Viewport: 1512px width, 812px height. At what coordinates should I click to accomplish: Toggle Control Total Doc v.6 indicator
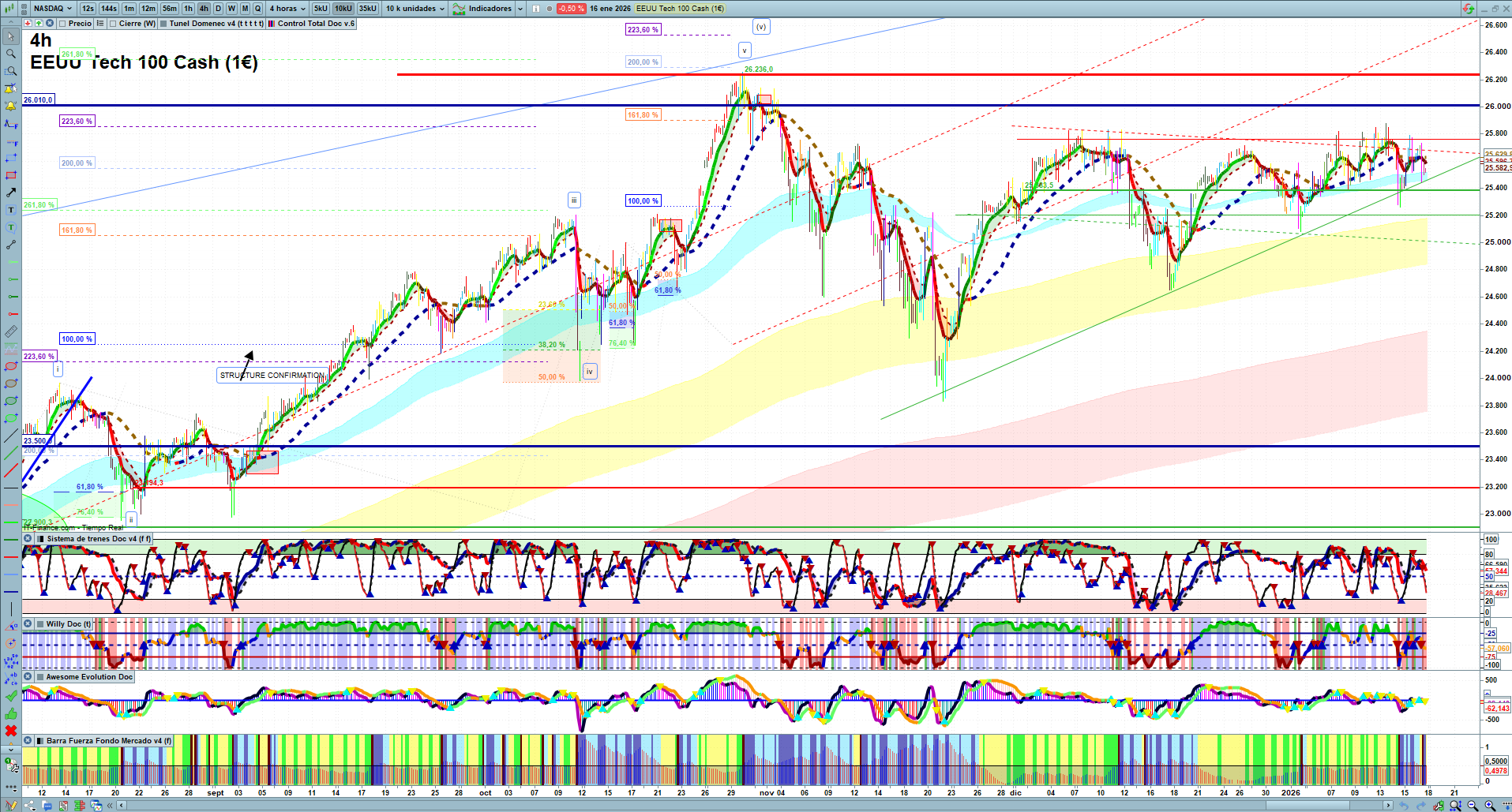[272, 24]
